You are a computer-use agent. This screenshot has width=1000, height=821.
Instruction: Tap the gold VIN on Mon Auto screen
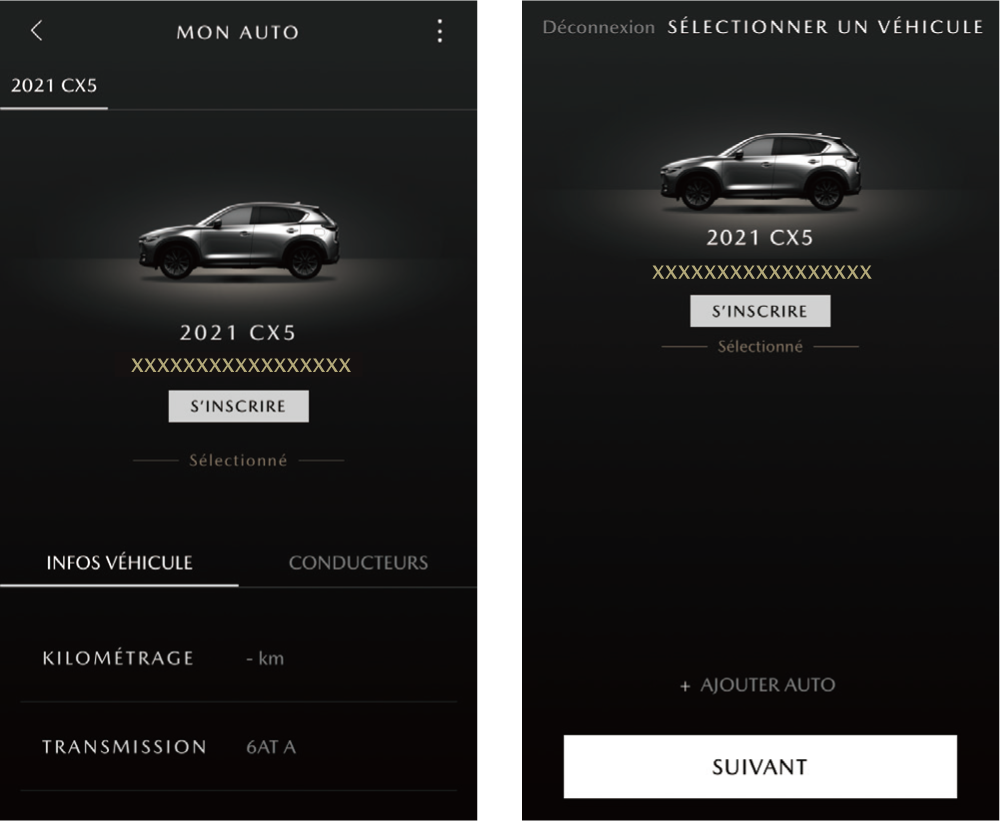[240, 366]
